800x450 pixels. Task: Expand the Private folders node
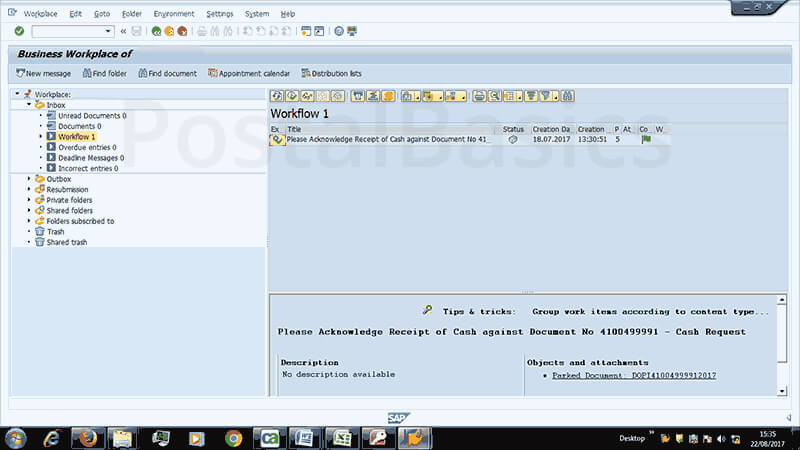(29, 200)
